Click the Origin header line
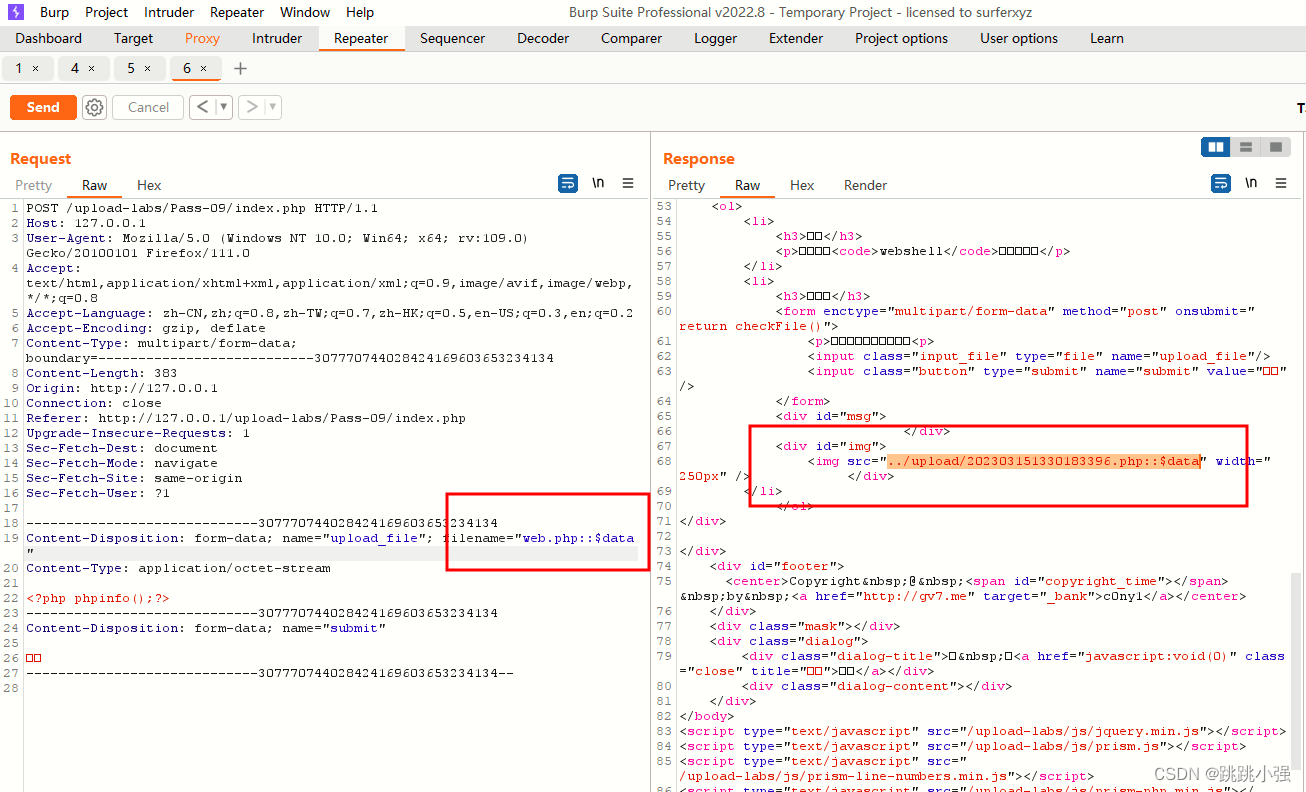This screenshot has height=792, width=1306. pyautogui.click(x=122, y=388)
